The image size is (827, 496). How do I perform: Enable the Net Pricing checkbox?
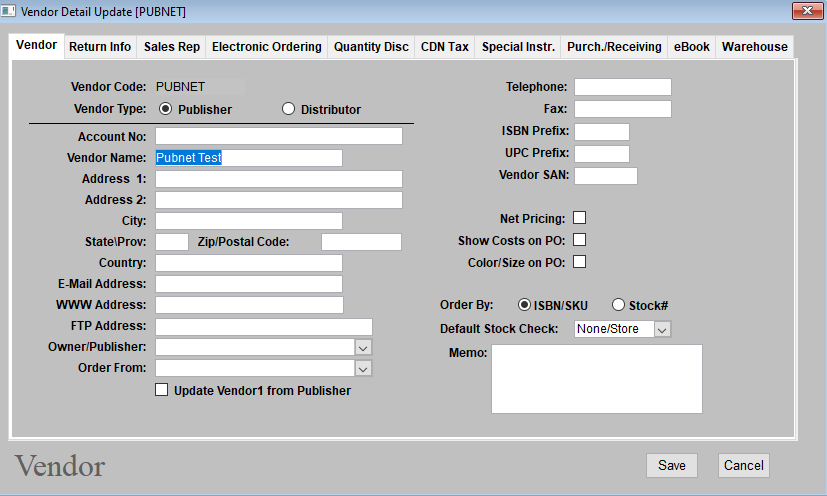click(x=579, y=218)
